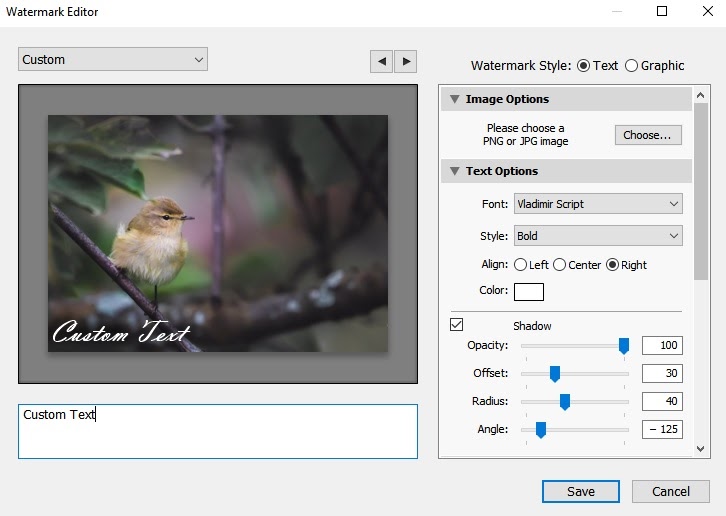Click the Custom Text watermark on the photo
Viewport: 726px width, 516px height.
121,332
